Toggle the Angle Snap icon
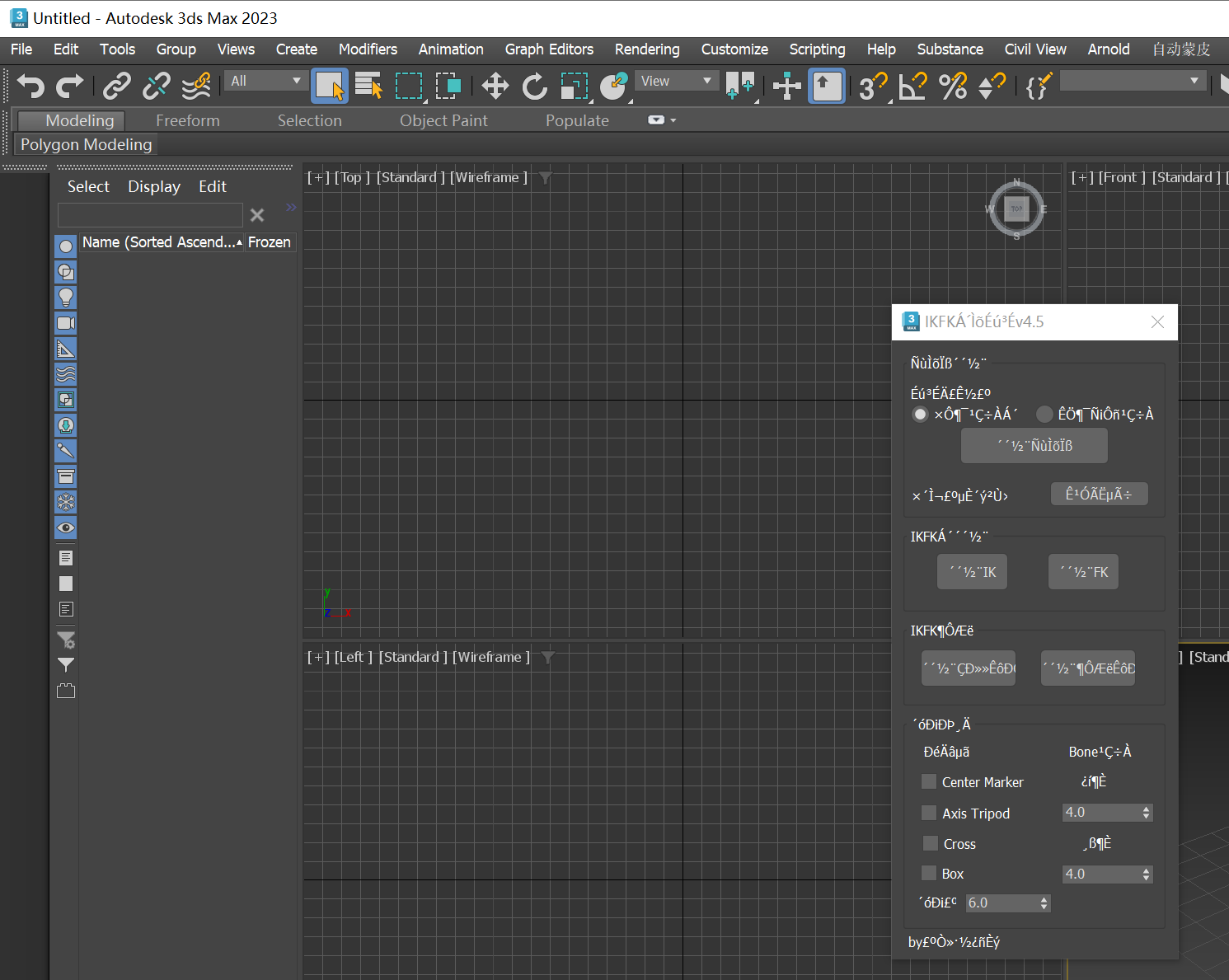 (912, 86)
